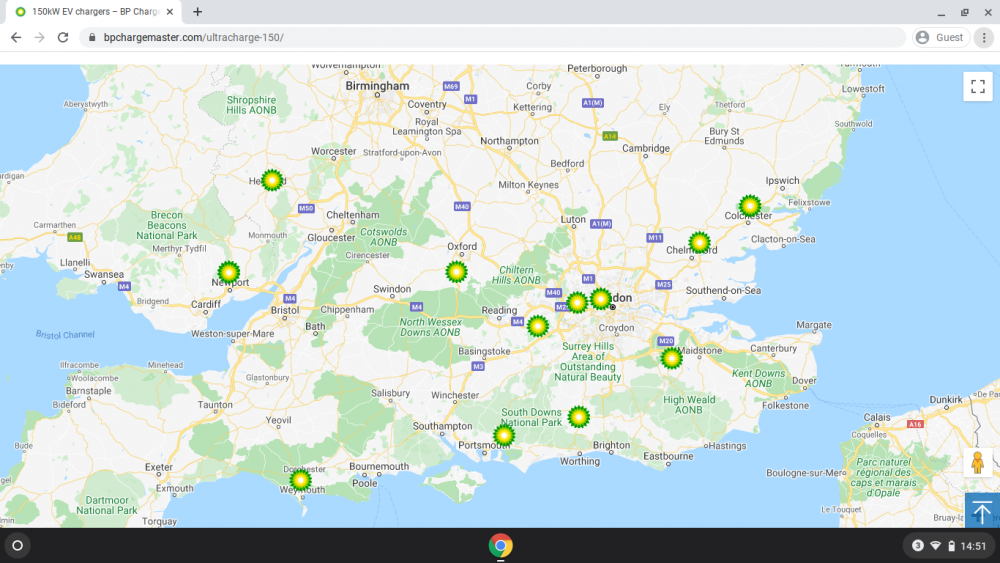Viewport: 1000px width, 563px height.
Task: Click the back-to-top arrow button
Action: point(982,511)
